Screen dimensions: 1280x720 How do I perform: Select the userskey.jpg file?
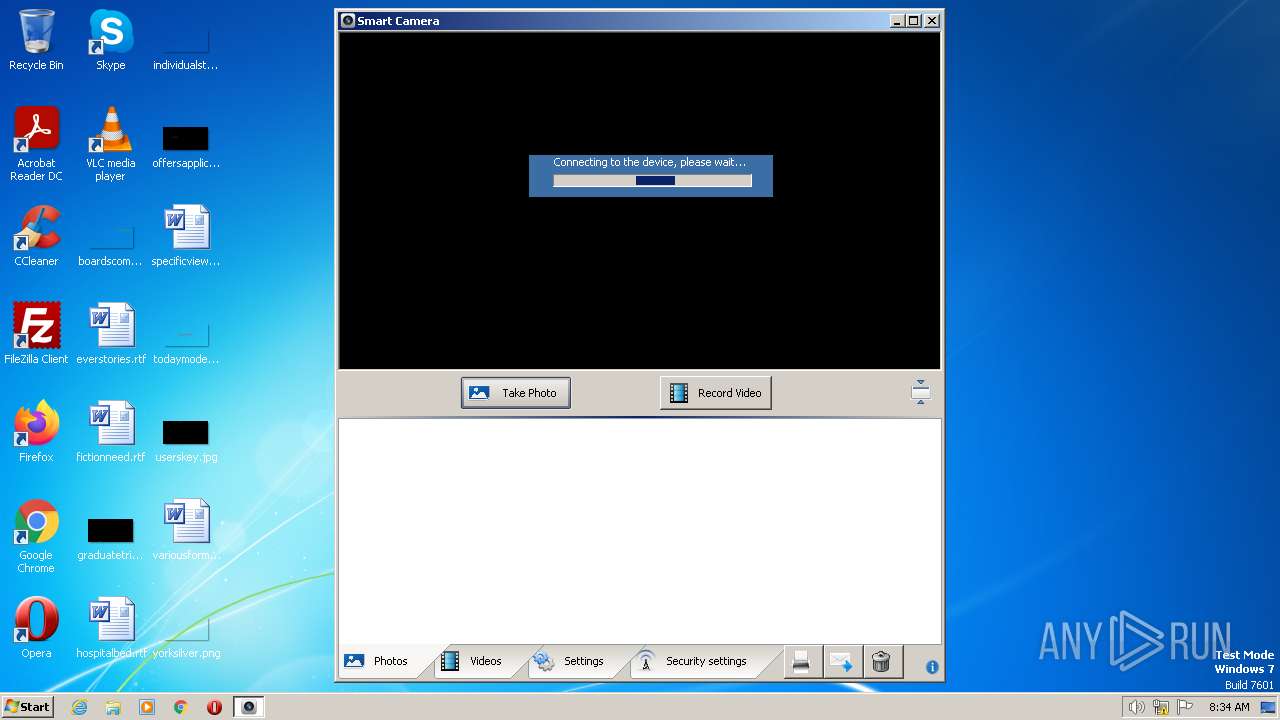click(x=186, y=438)
